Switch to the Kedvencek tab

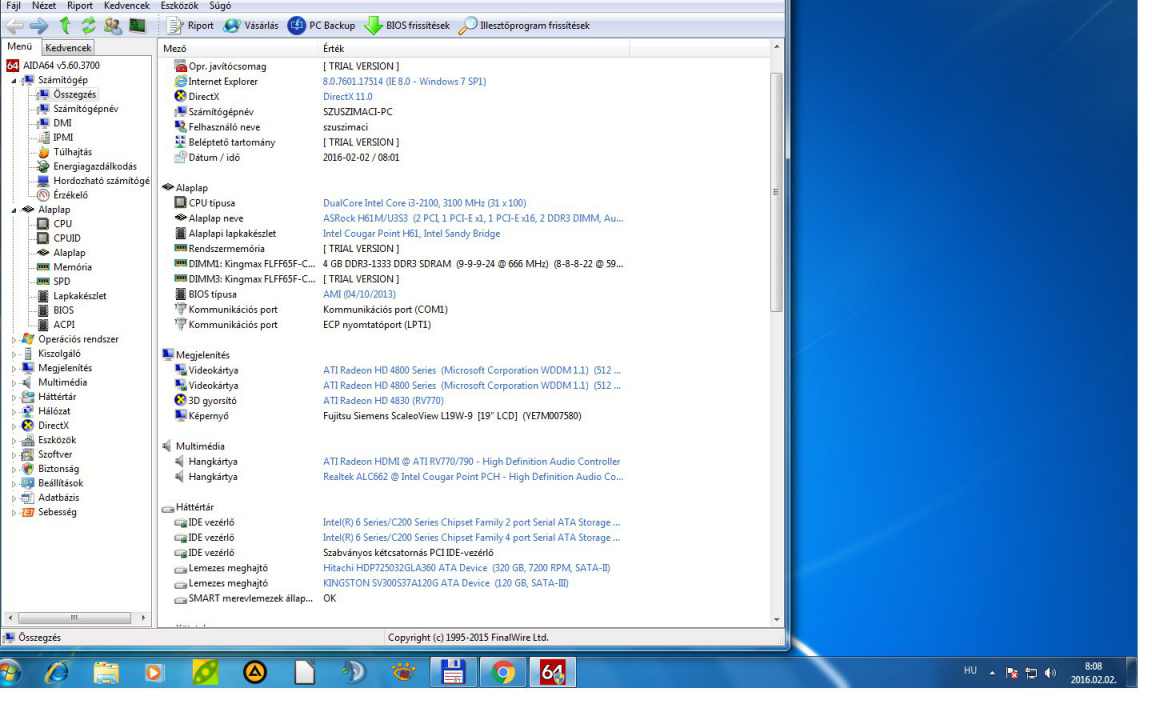[x=68, y=48]
